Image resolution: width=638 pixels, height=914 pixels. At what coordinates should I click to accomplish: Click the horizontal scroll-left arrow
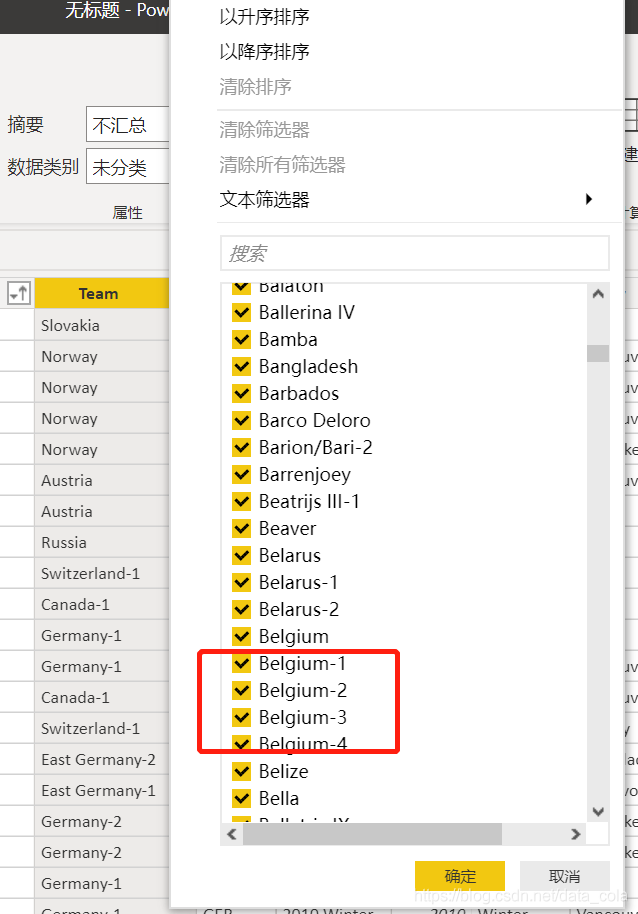tap(232, 834)
